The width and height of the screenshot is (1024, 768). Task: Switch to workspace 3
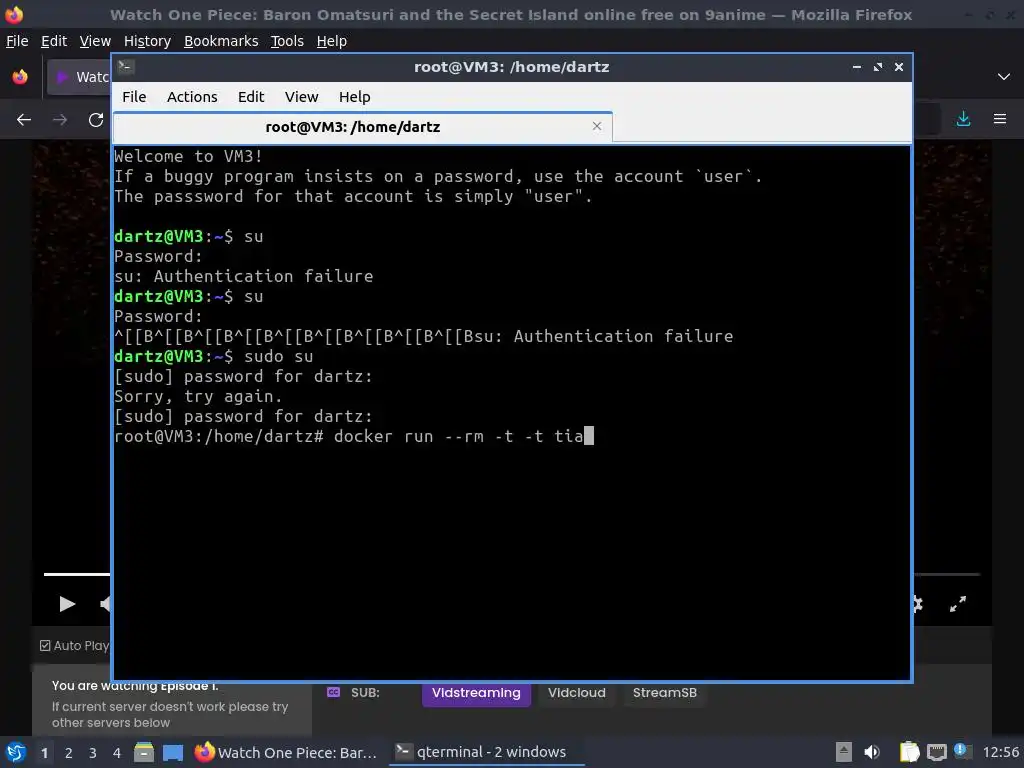[93, 752]
